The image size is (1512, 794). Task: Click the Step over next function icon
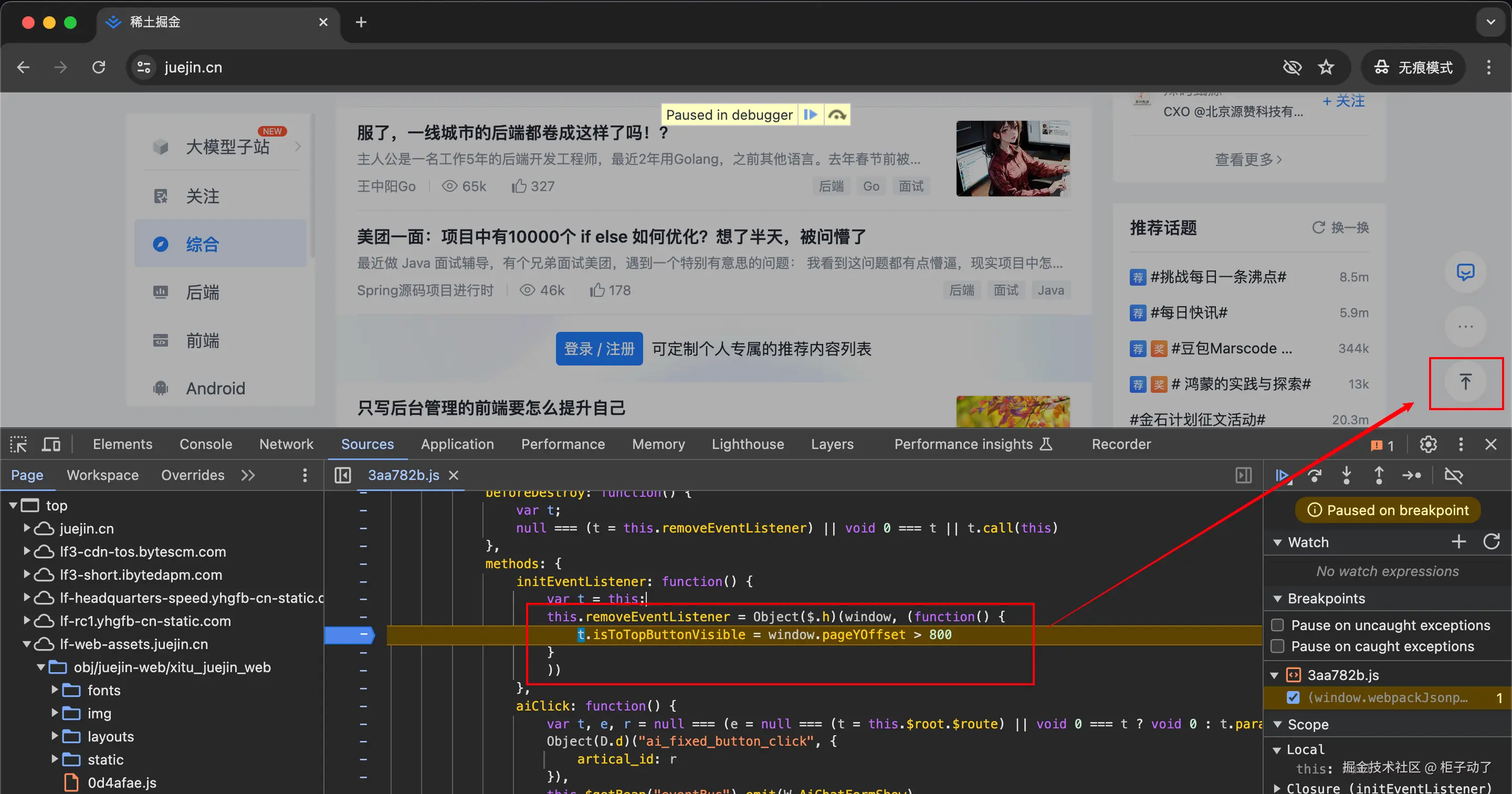(x=1315, y=475)
